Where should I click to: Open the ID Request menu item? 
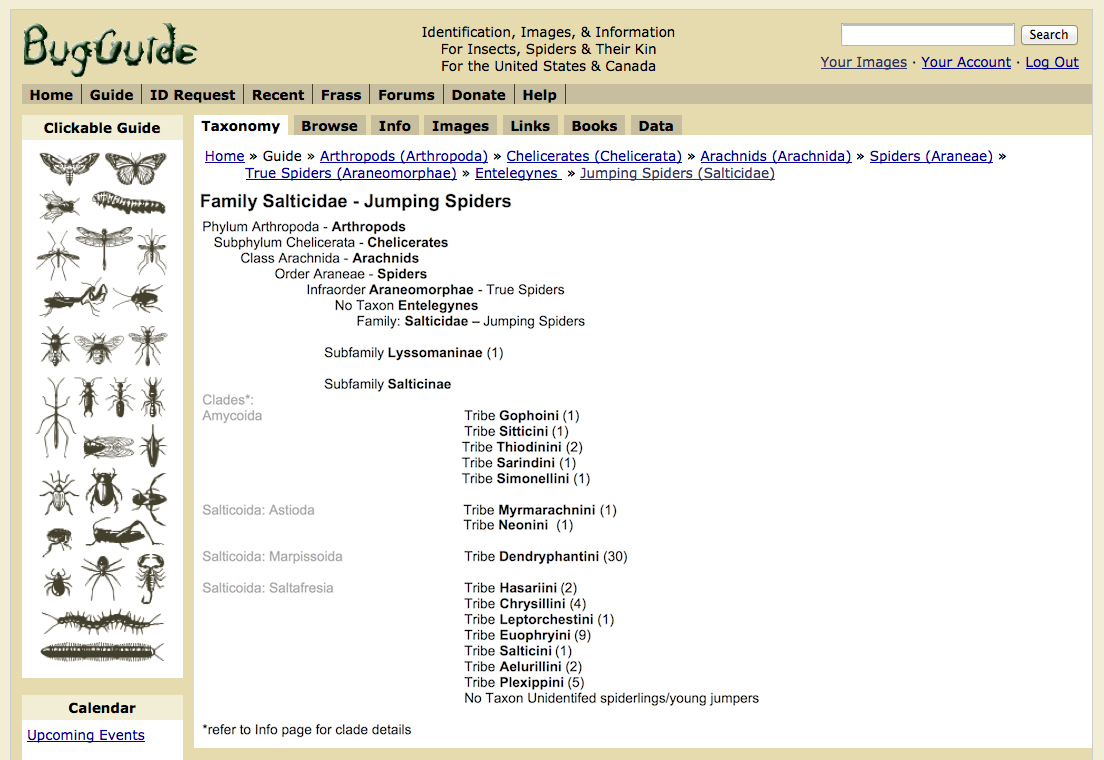(192, 95)
